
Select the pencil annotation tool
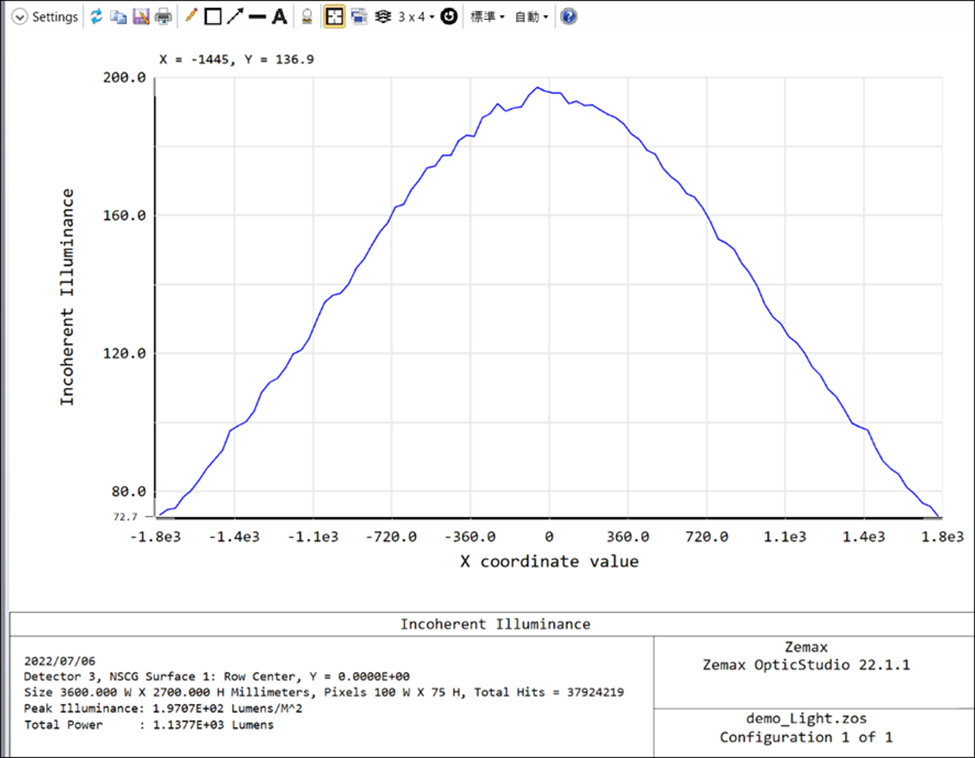click(x=191, y=17)
